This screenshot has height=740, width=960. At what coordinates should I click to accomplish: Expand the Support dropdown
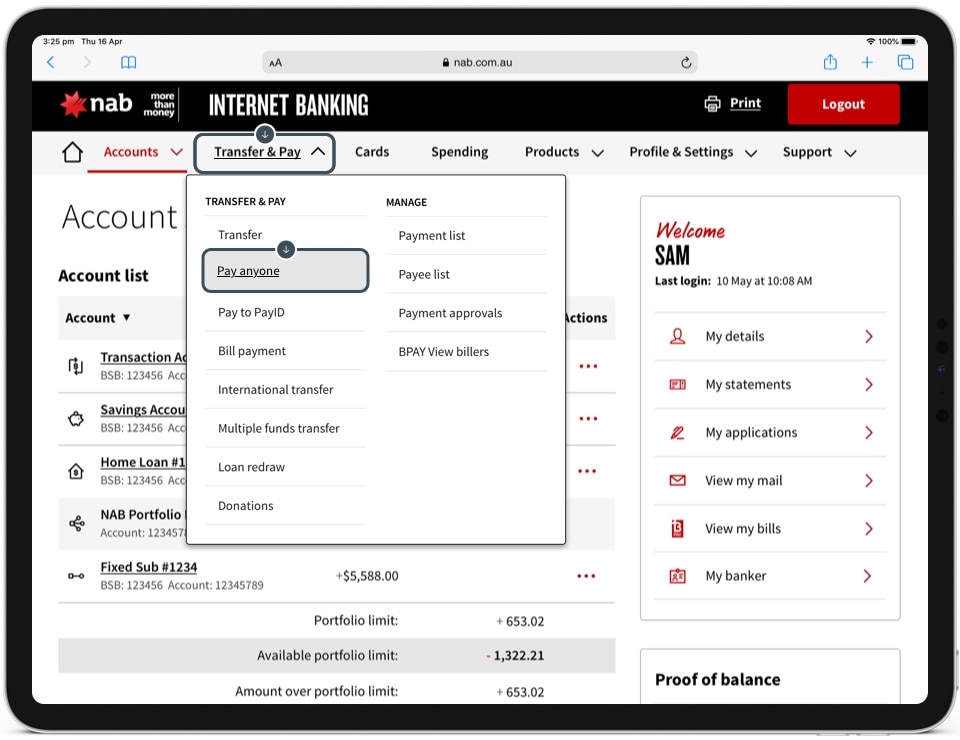850,153
